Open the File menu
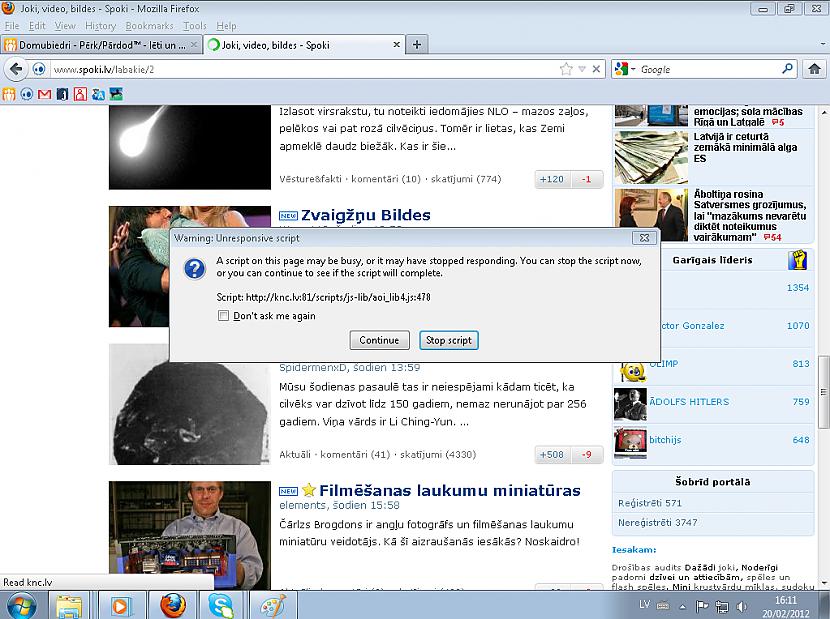The height and width of the screenshot is (619, 830). (x=12, y=25)
